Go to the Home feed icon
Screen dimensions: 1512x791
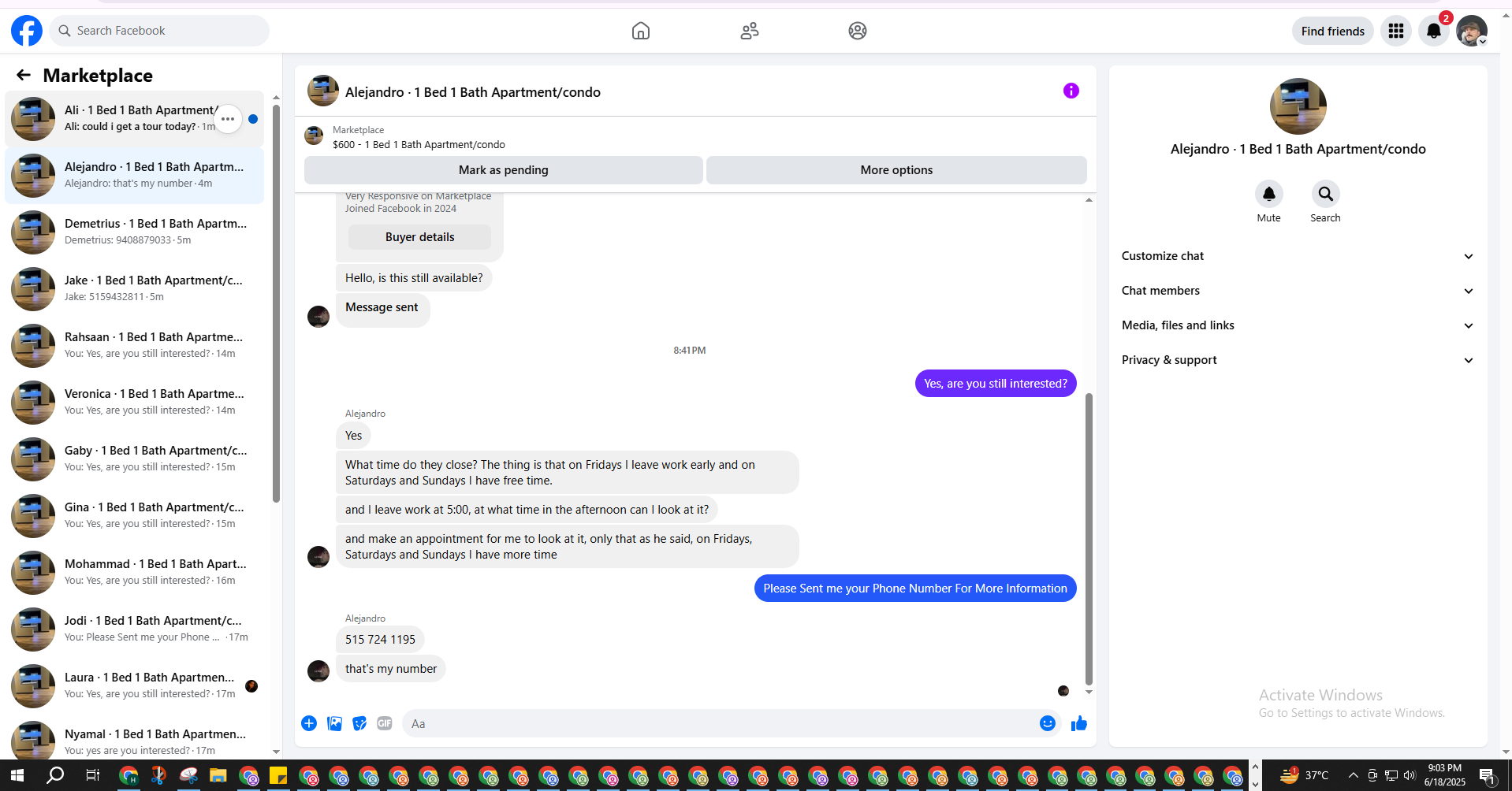[x=641, y=31]
